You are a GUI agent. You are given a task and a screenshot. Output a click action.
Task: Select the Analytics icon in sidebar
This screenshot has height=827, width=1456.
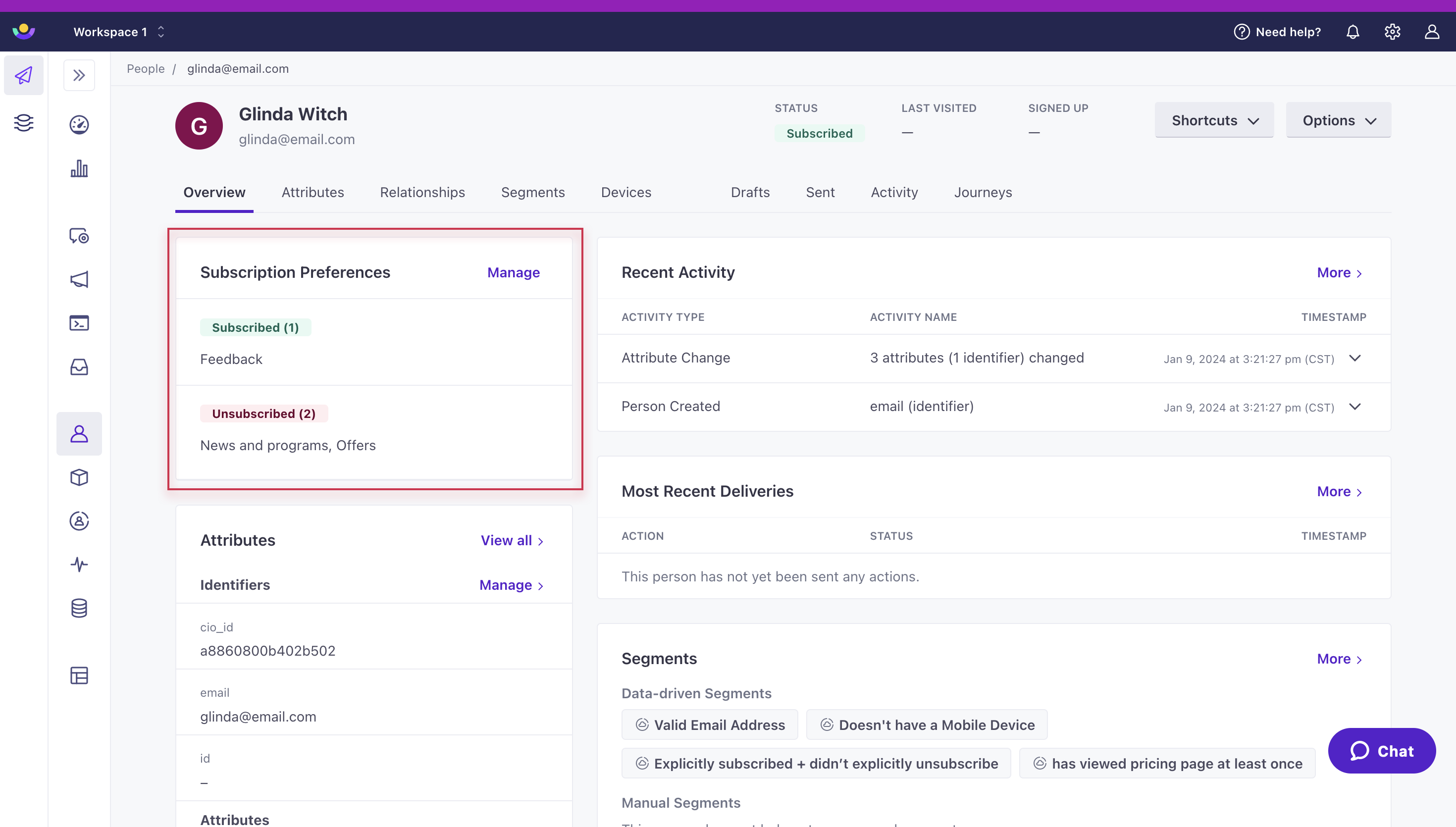pos(79,168)
